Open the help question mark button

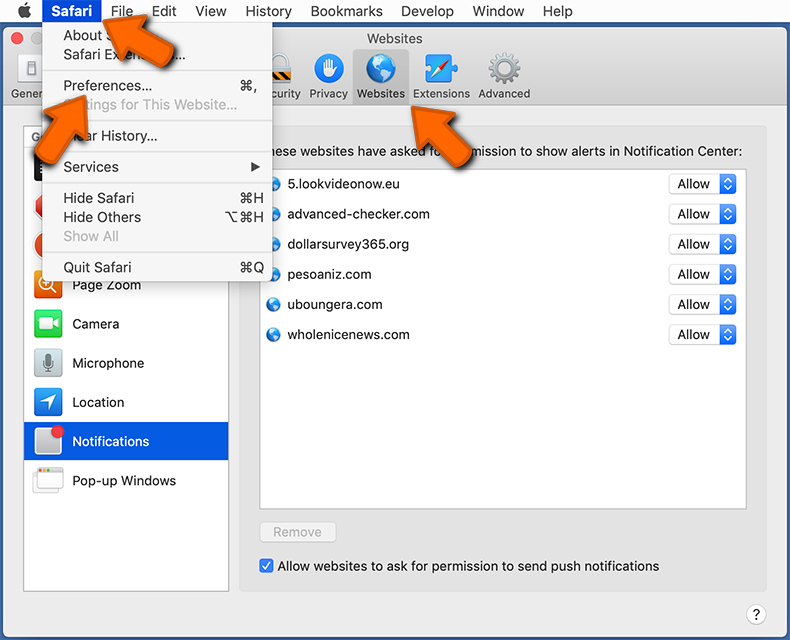(x=756, y=614)
